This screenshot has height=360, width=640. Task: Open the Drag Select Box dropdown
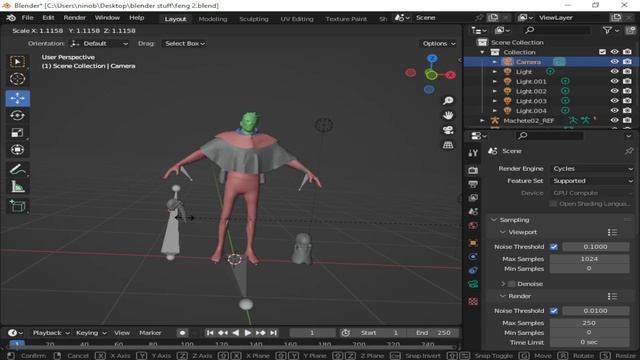pyautogui.click(x=184, y=44)
